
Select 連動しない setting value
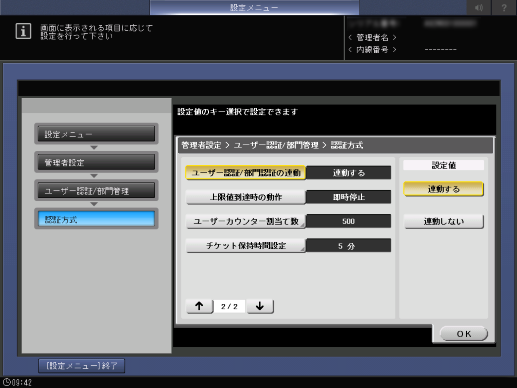click(443, 221)
